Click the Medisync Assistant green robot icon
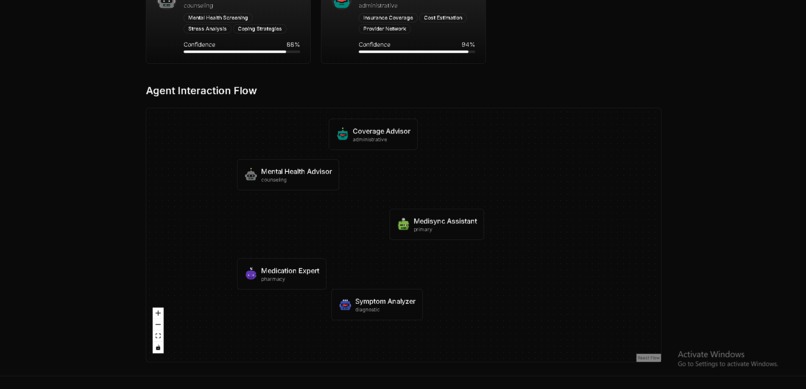The width and height of the screenshot is (806, 389). tap(404, 224)
